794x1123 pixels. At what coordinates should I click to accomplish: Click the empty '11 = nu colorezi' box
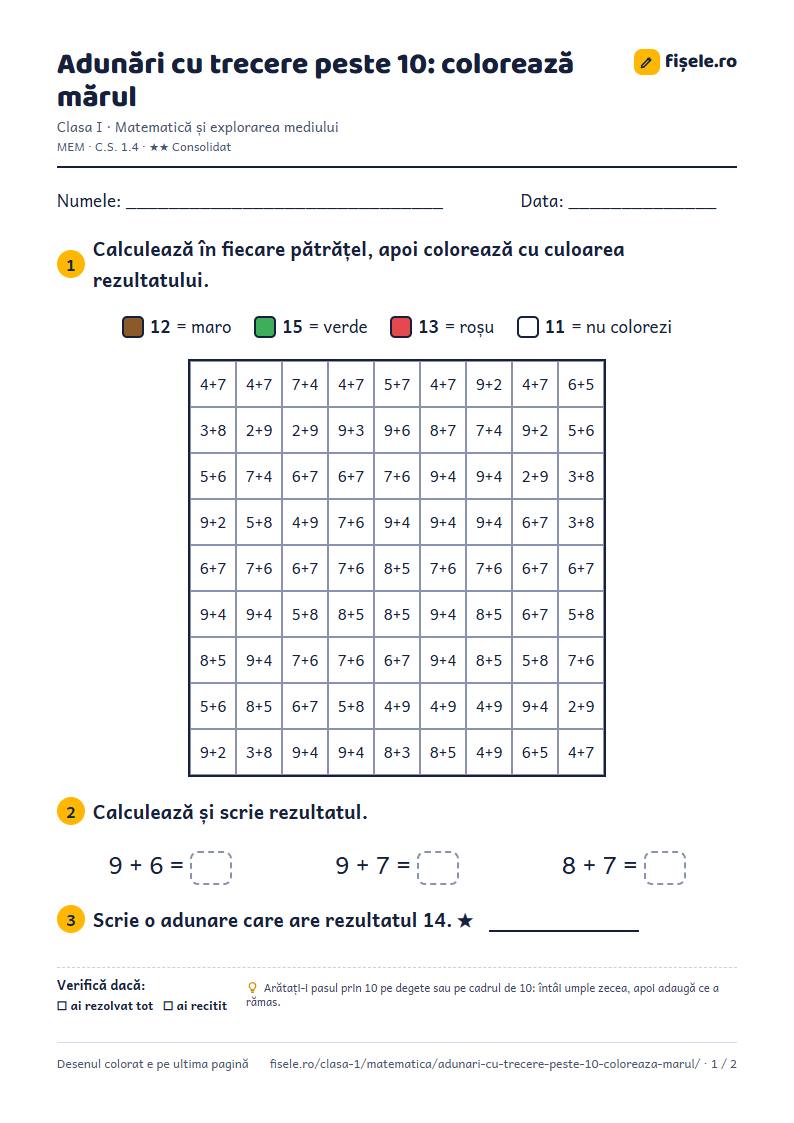pos(528,327)
